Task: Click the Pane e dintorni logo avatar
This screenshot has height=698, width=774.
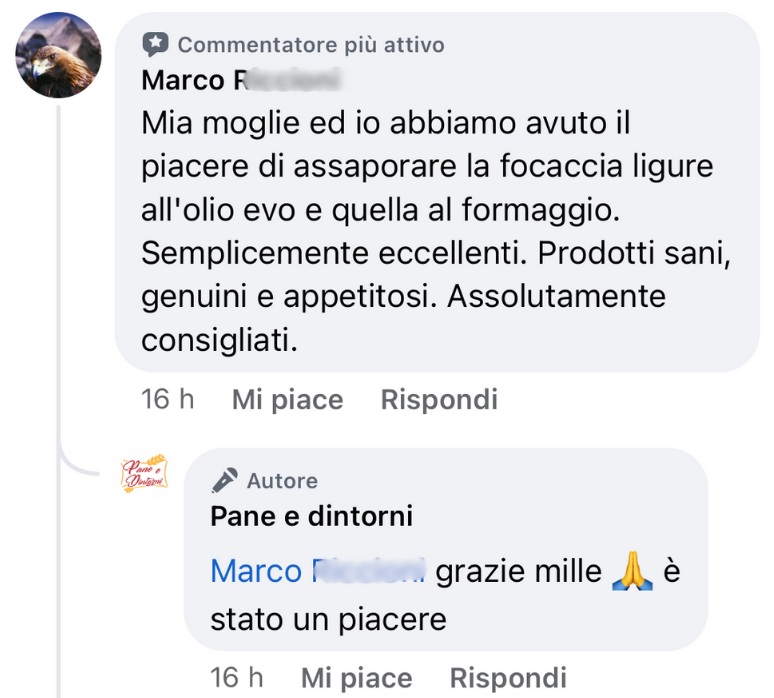Action: click(x=144, y=474)
